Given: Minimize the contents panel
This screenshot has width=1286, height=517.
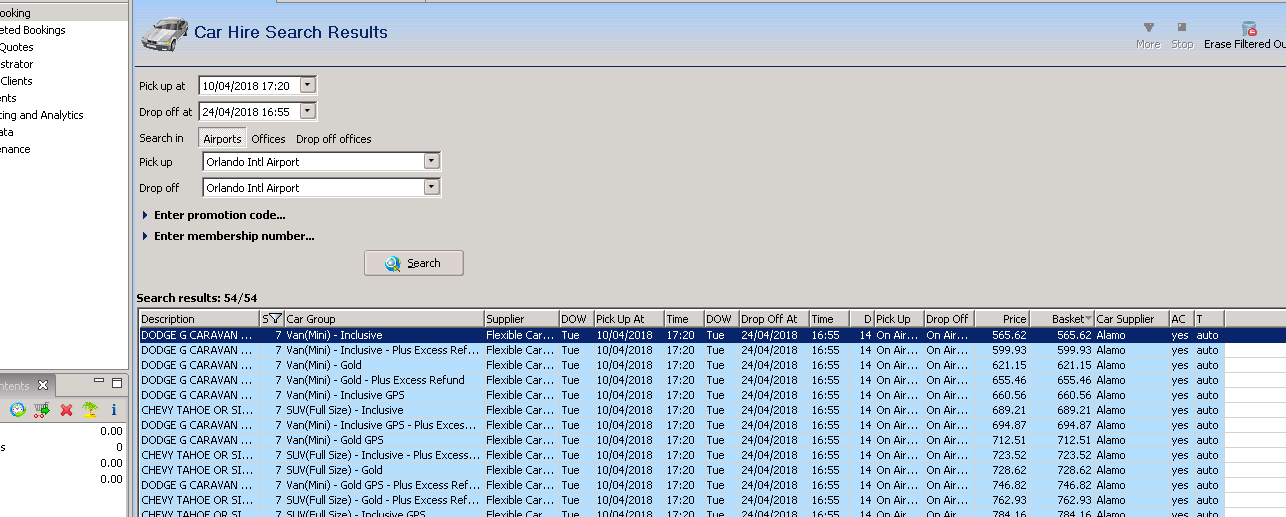Looking at the screenshot, I should 99,382.
